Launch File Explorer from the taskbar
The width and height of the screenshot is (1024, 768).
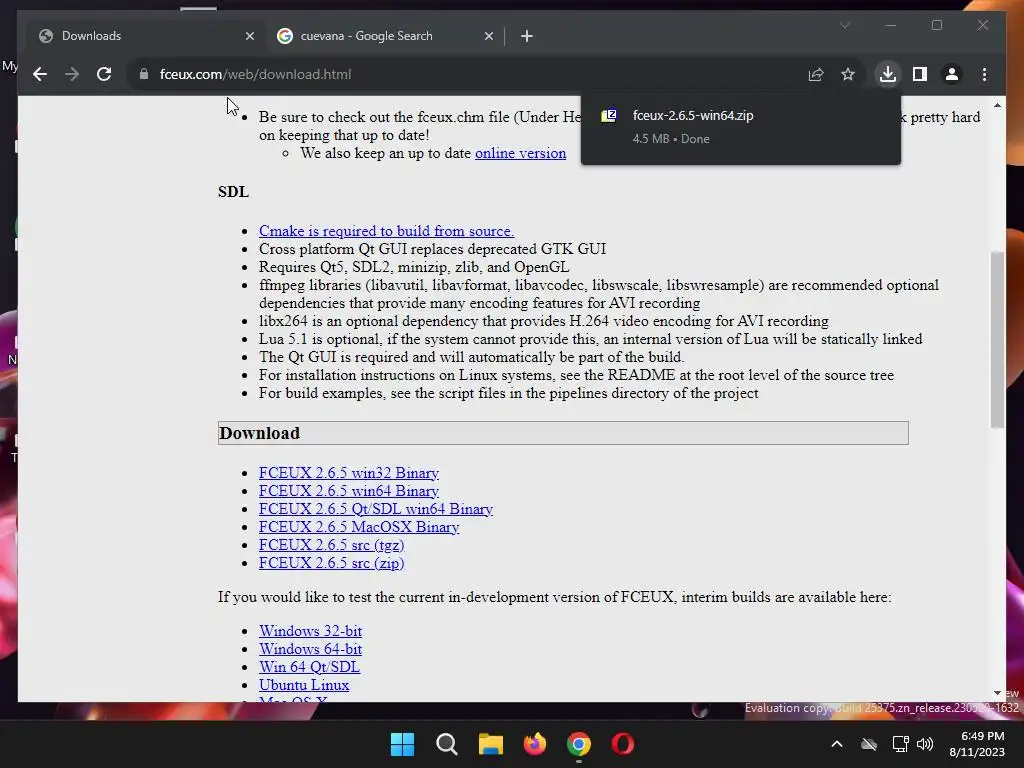pos(490,744)
